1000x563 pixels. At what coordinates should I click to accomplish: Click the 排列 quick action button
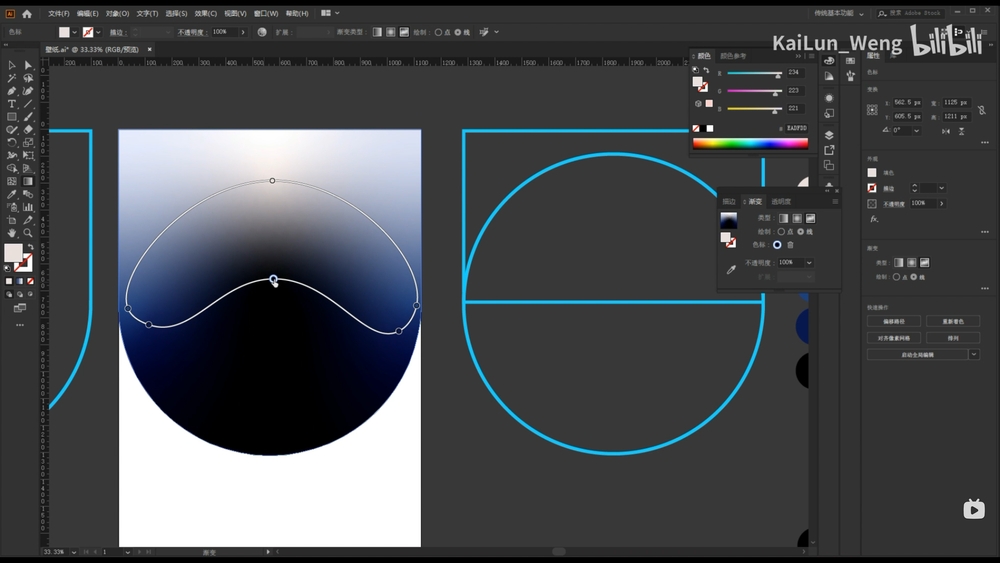[x=953, y=338]
